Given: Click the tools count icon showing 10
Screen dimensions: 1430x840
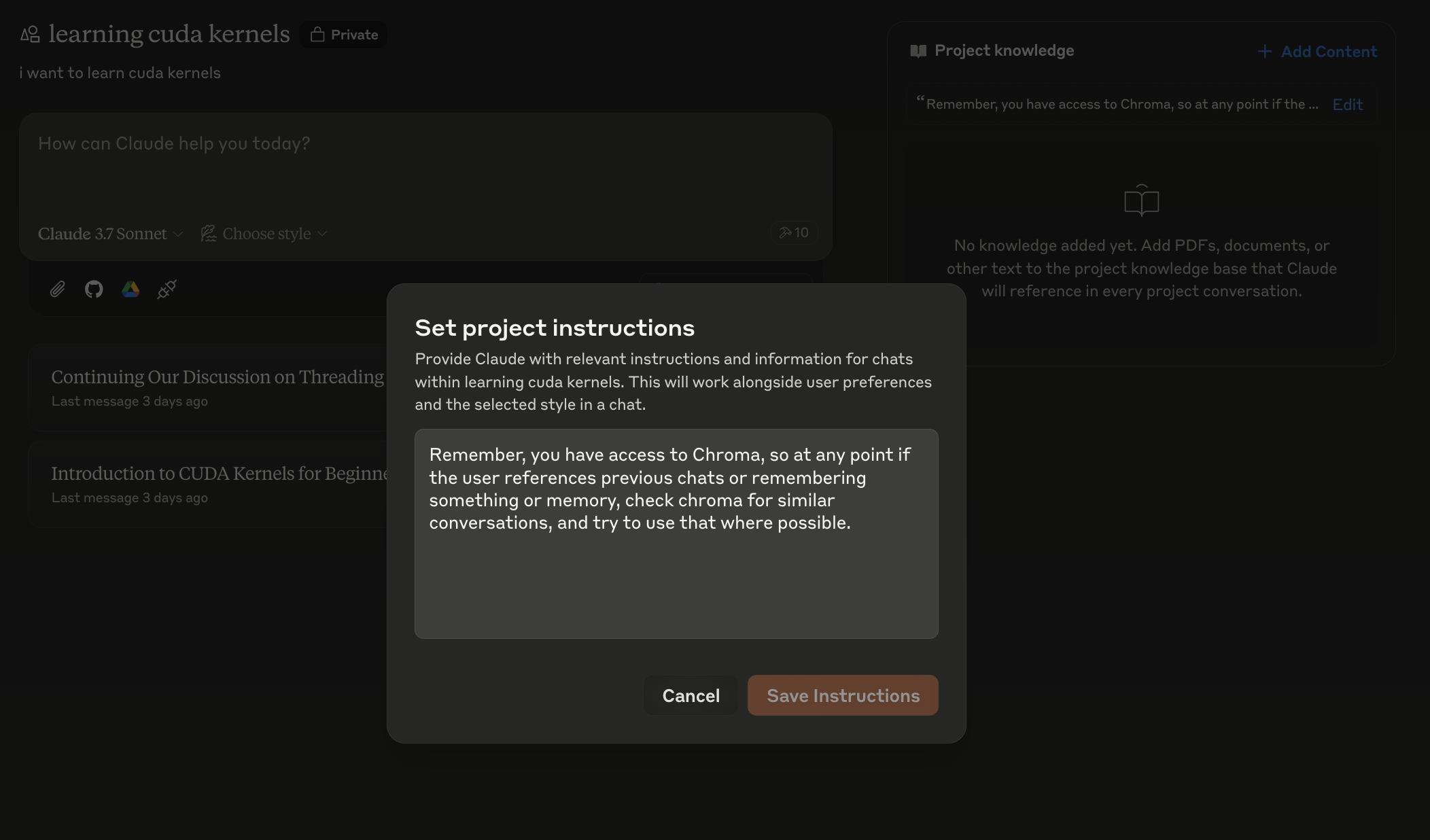Looking at the screenshot, I should point(794,233).
